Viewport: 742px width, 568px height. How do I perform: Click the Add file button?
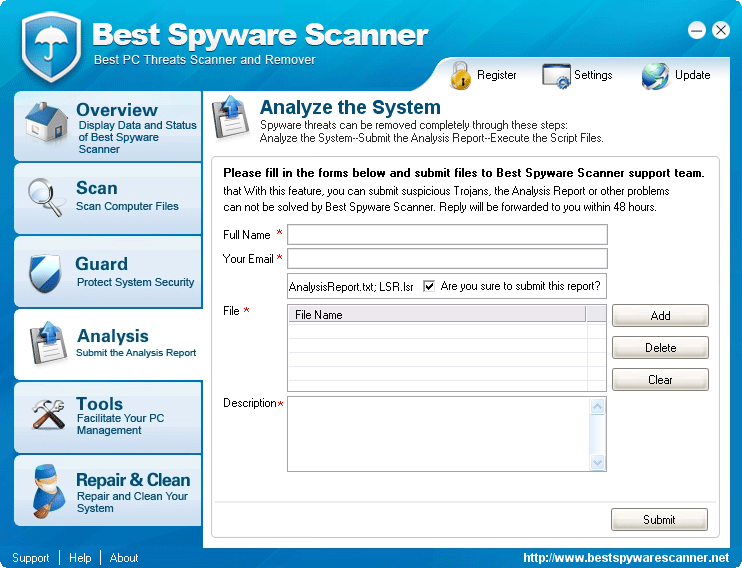[x=660, y=316]
